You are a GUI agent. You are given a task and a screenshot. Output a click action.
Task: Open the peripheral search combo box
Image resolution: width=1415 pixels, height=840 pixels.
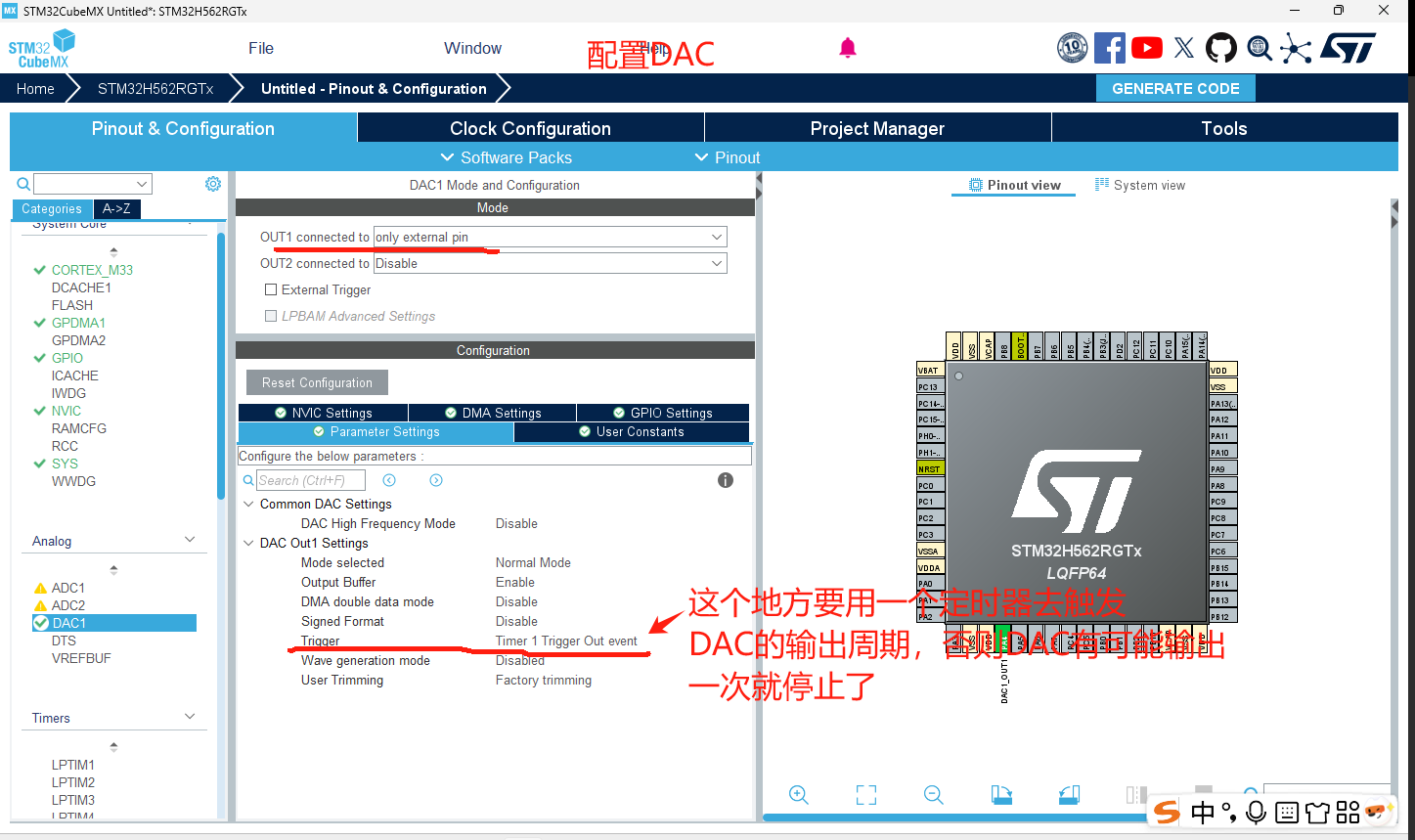point(93,184)
